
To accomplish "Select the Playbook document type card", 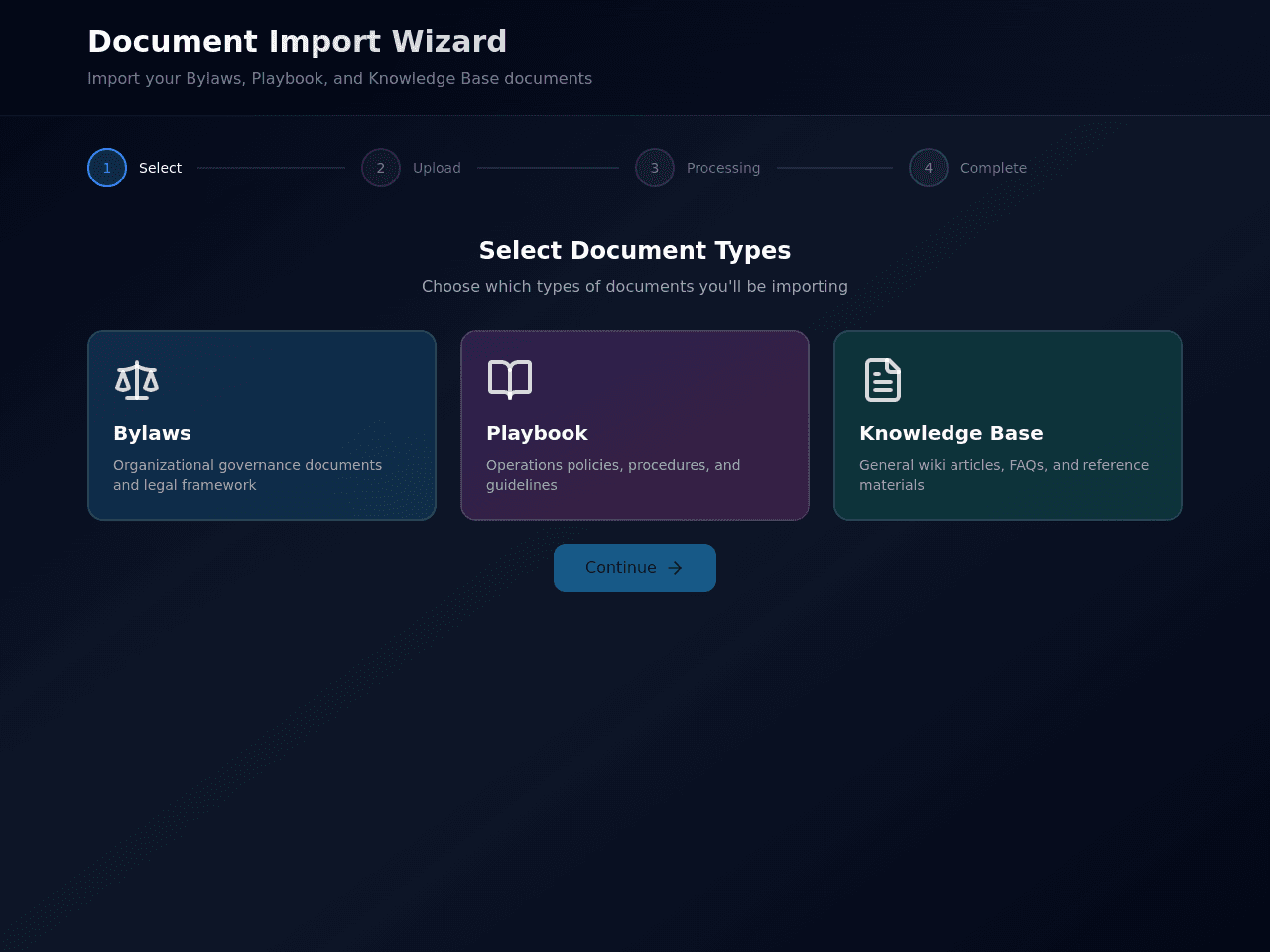I will click(635, 425).
